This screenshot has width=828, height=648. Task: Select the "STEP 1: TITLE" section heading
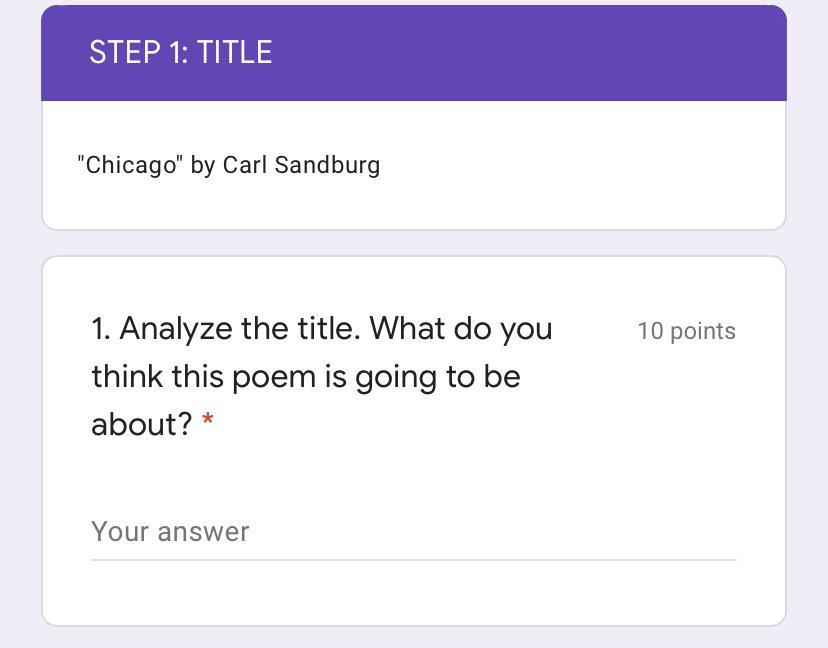(x=180, y=52)
